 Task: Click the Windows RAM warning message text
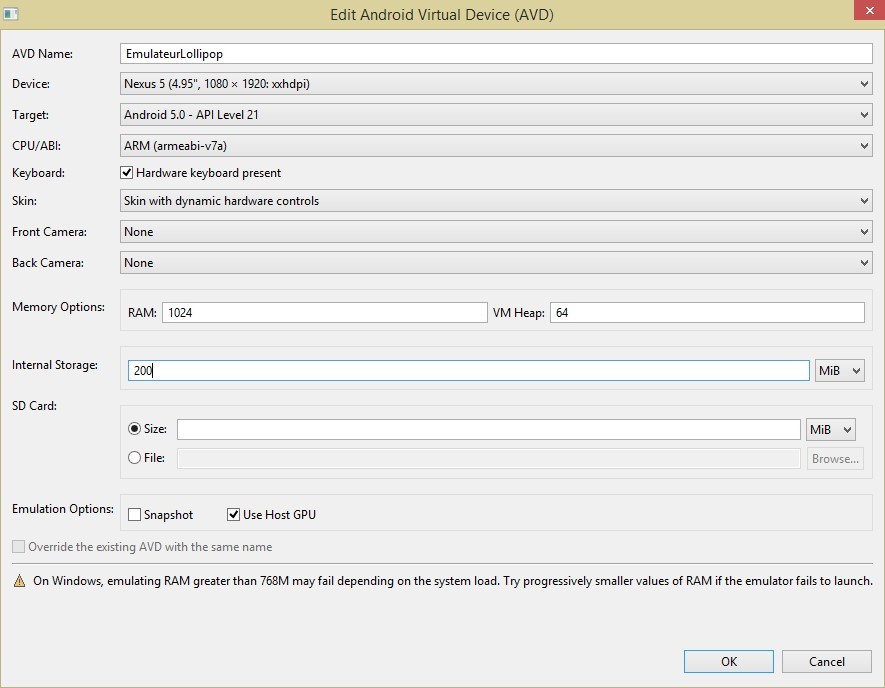[x=453, y=581]
